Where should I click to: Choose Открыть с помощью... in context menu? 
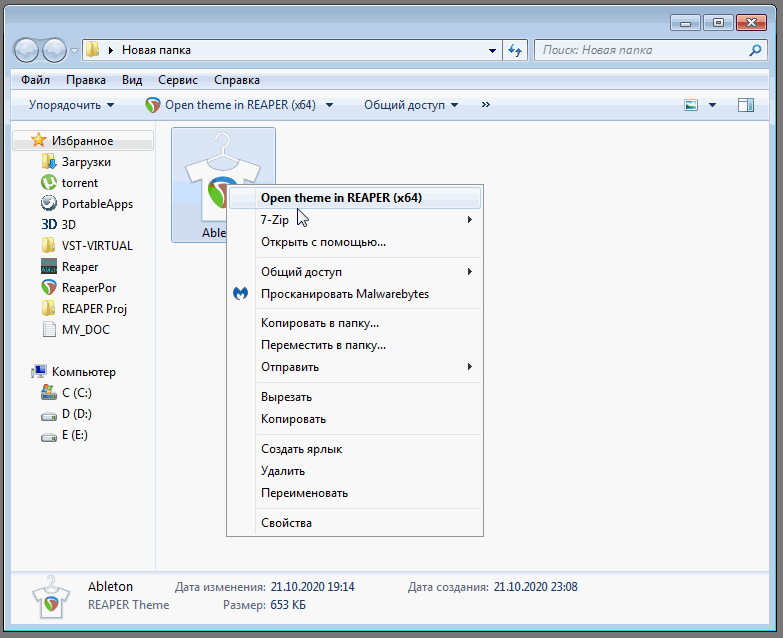pyautogui.click(x=355, y=242)
